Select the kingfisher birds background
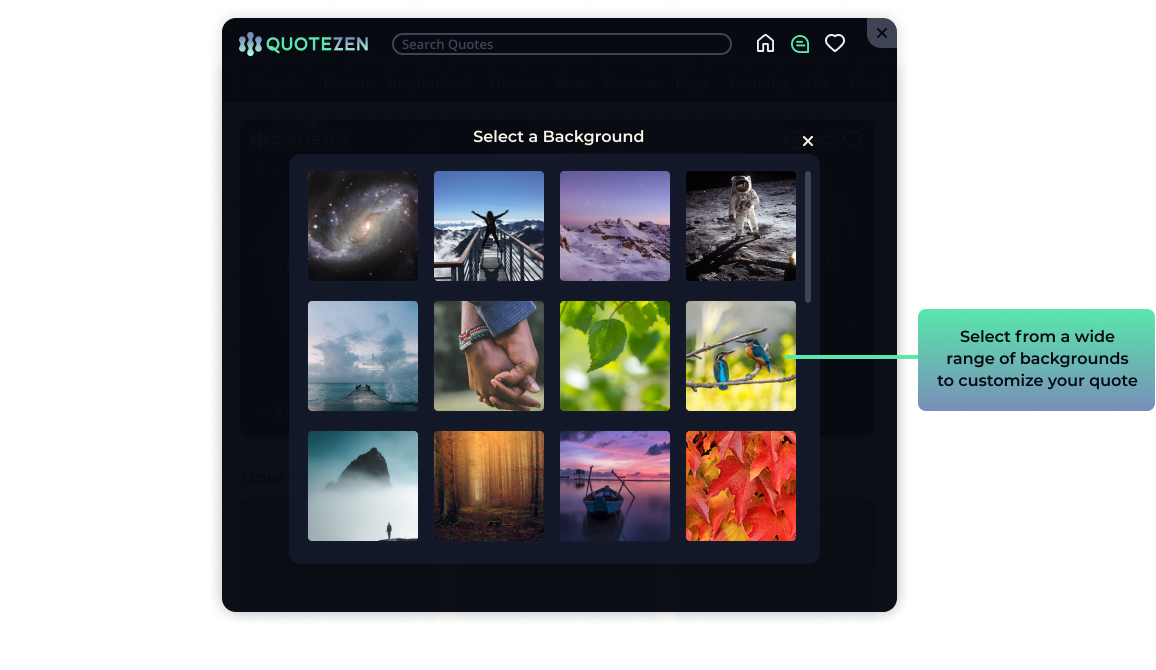The image size is (1156, 670). [x=741, y=356]
